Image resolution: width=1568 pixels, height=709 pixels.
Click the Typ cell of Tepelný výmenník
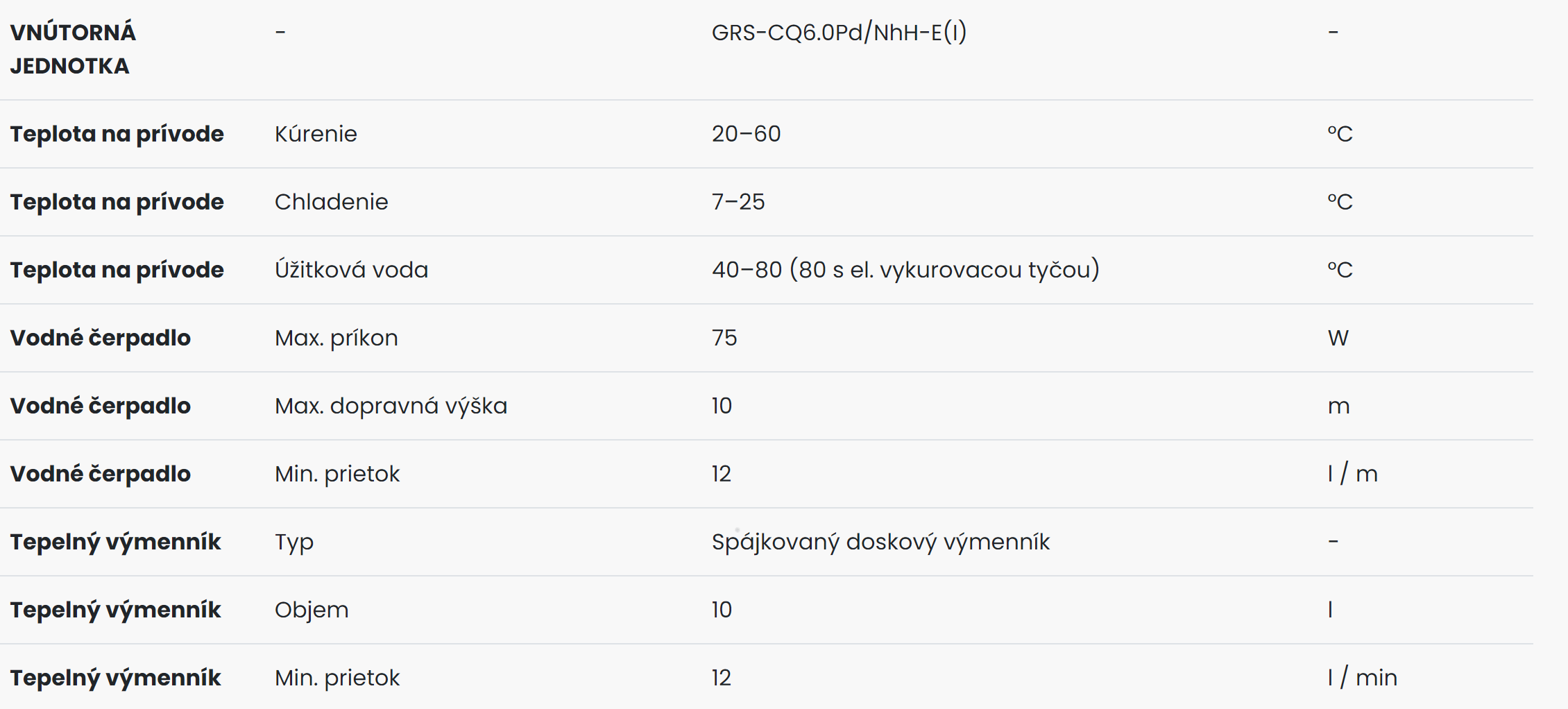click(294, 543)
